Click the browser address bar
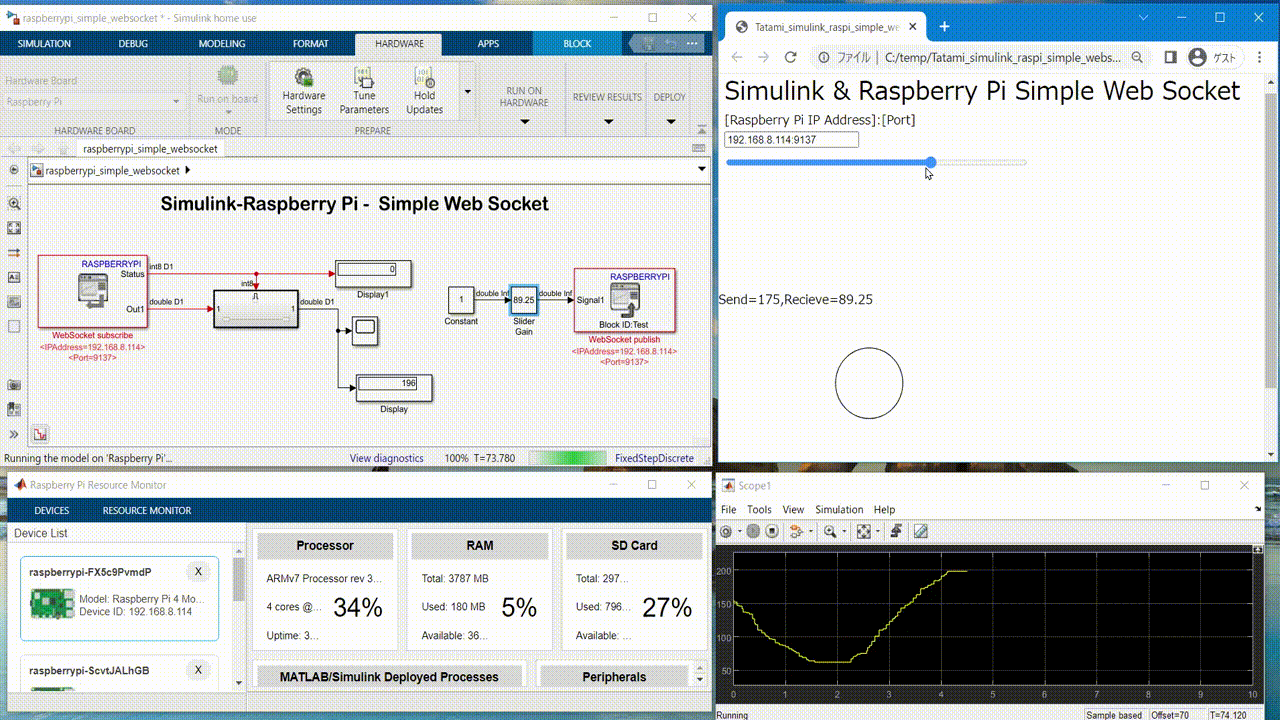Screen dimensions: 1280x720 click(x=981, y=57)
